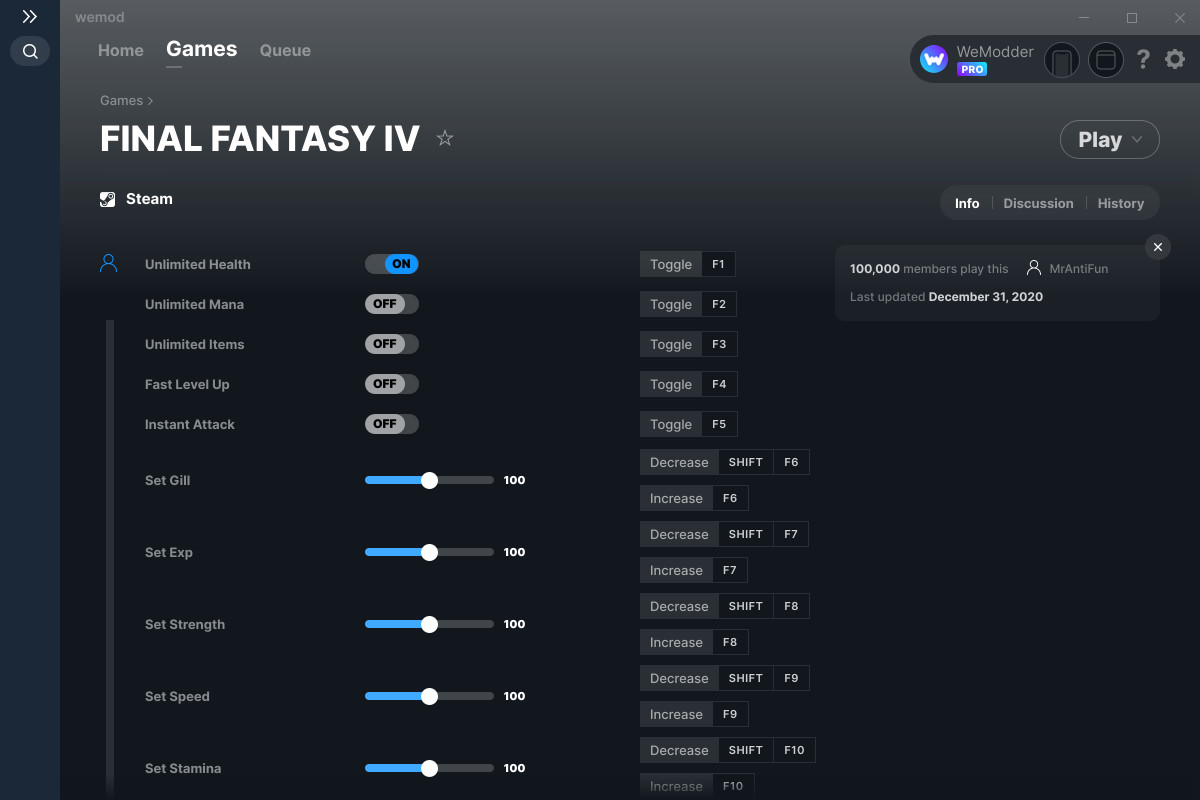Viewport: 1200px width, 800px height.
Task: Switch to the History tab
Action: click(x=1121, y=203)
